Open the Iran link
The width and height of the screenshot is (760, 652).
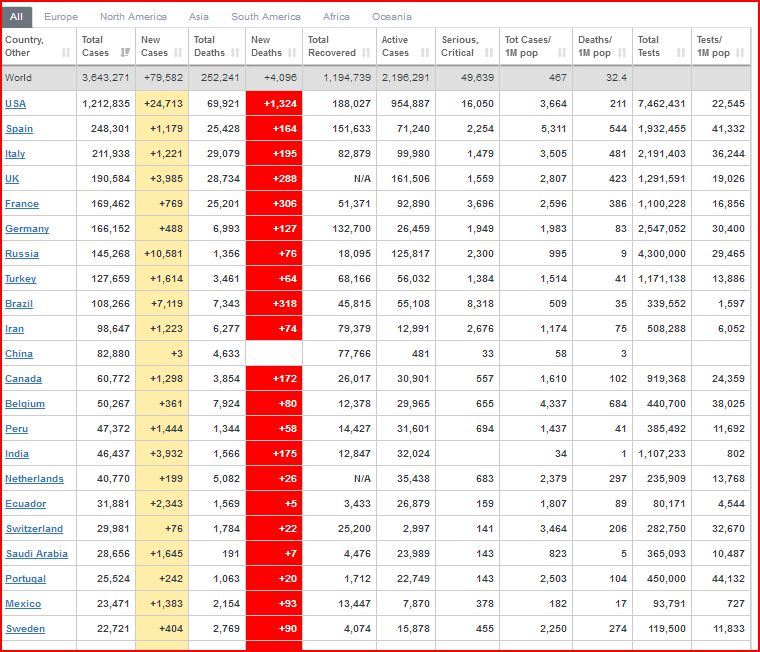(x=15, y=329)
